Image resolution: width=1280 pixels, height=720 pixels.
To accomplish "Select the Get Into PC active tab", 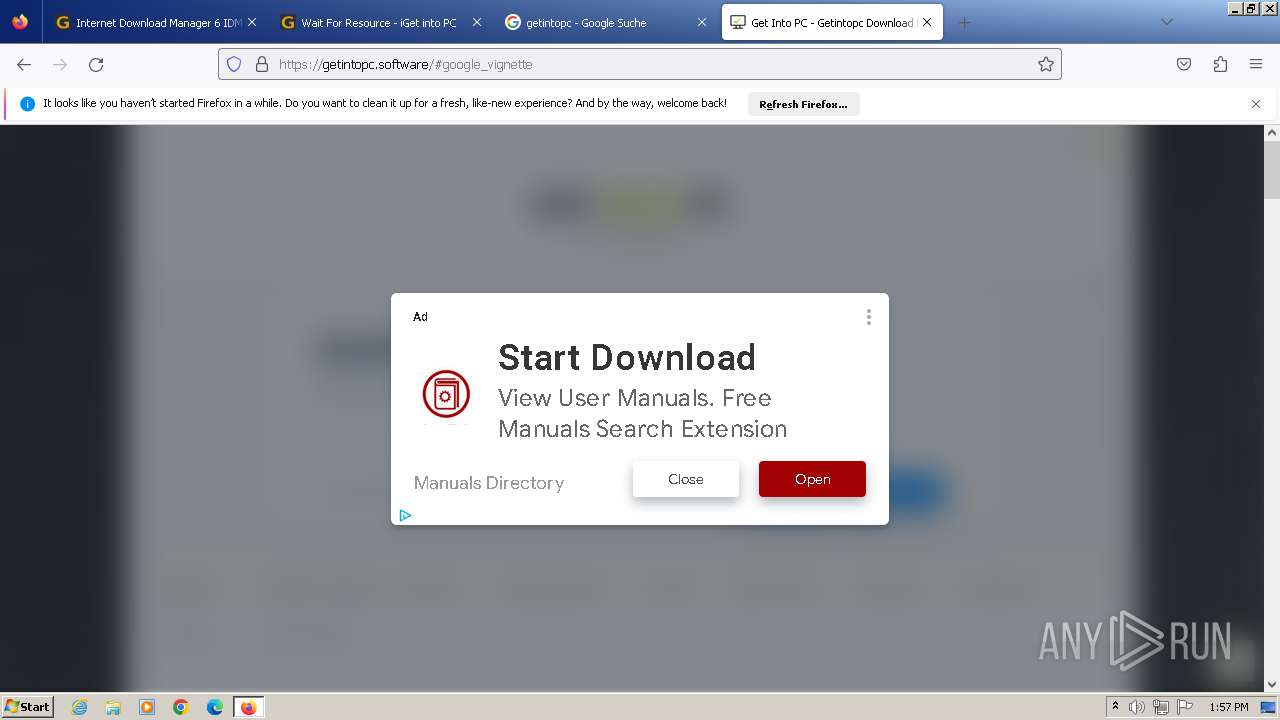I will coord(831,22).
